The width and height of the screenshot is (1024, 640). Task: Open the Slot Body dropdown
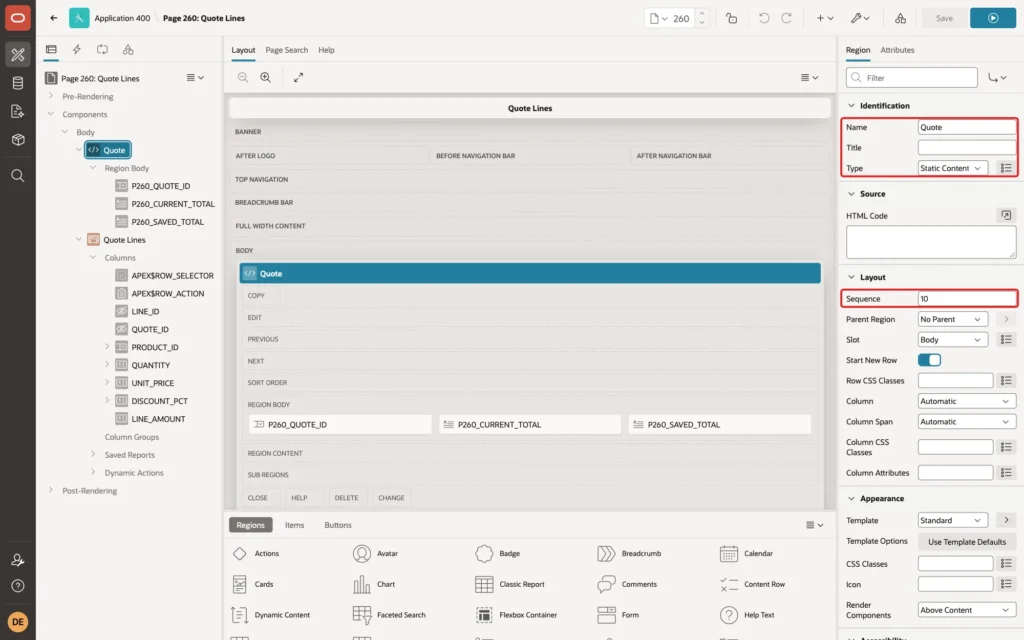[x=952, y=340]
